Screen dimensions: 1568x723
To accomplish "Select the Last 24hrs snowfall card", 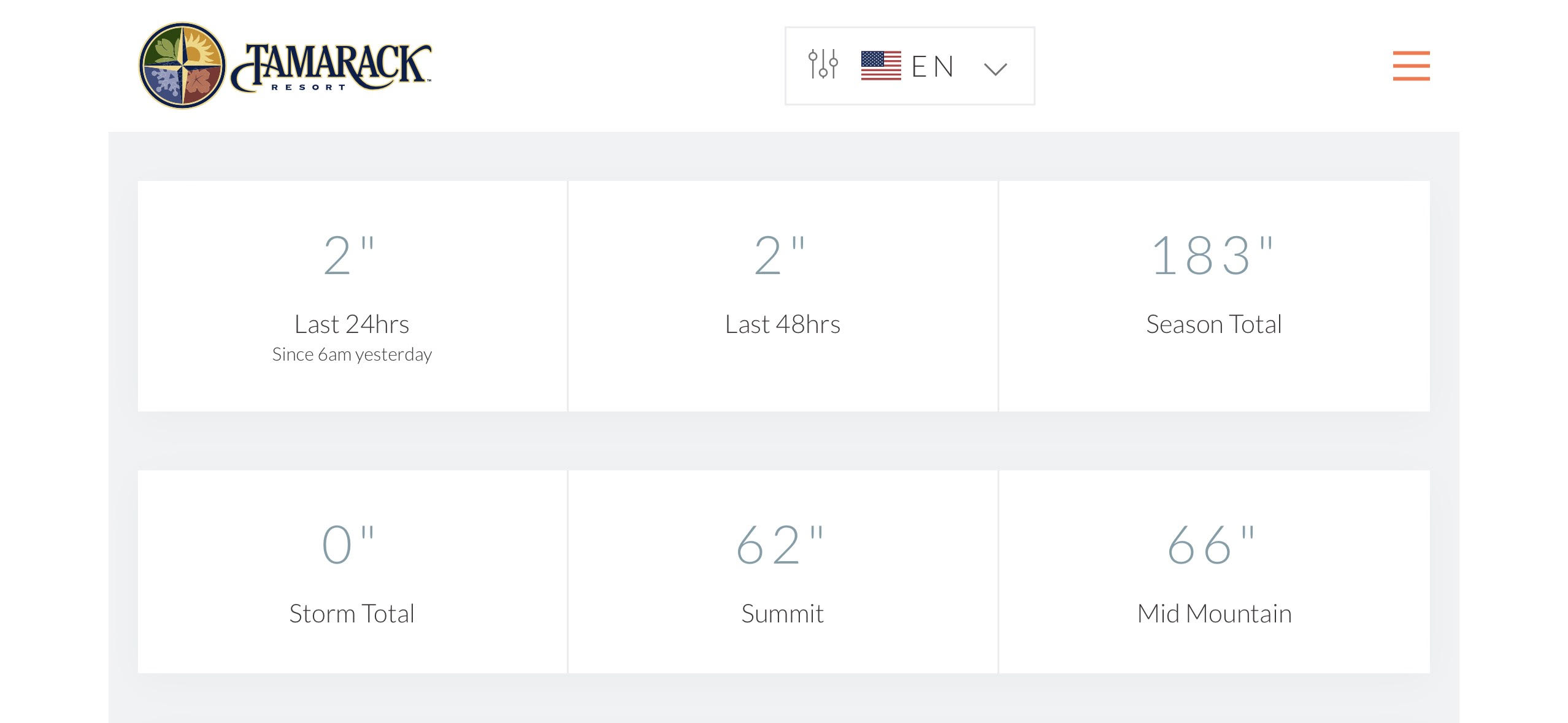I will pos(352,296).
